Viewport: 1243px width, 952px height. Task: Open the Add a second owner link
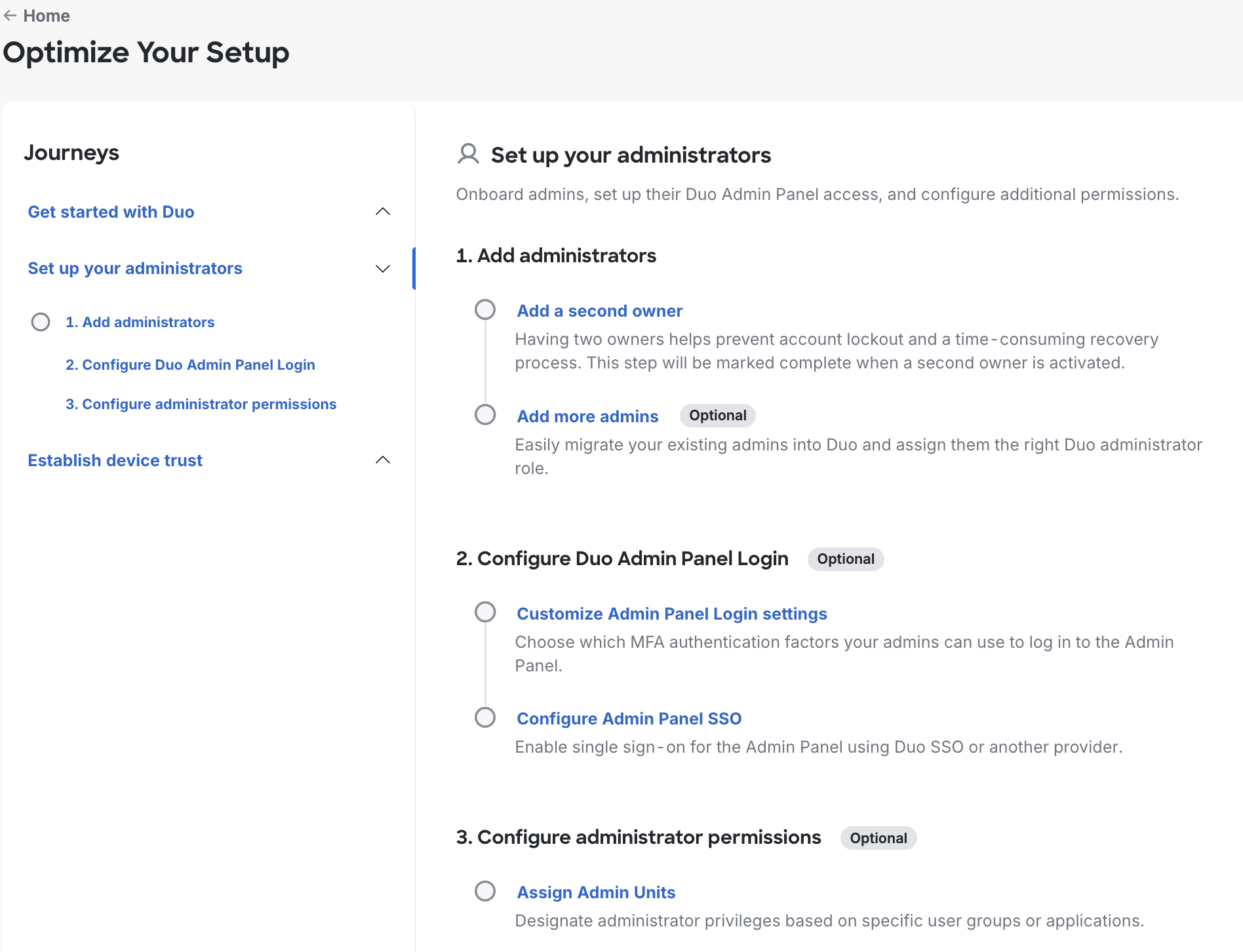click(x=599, y=311)
